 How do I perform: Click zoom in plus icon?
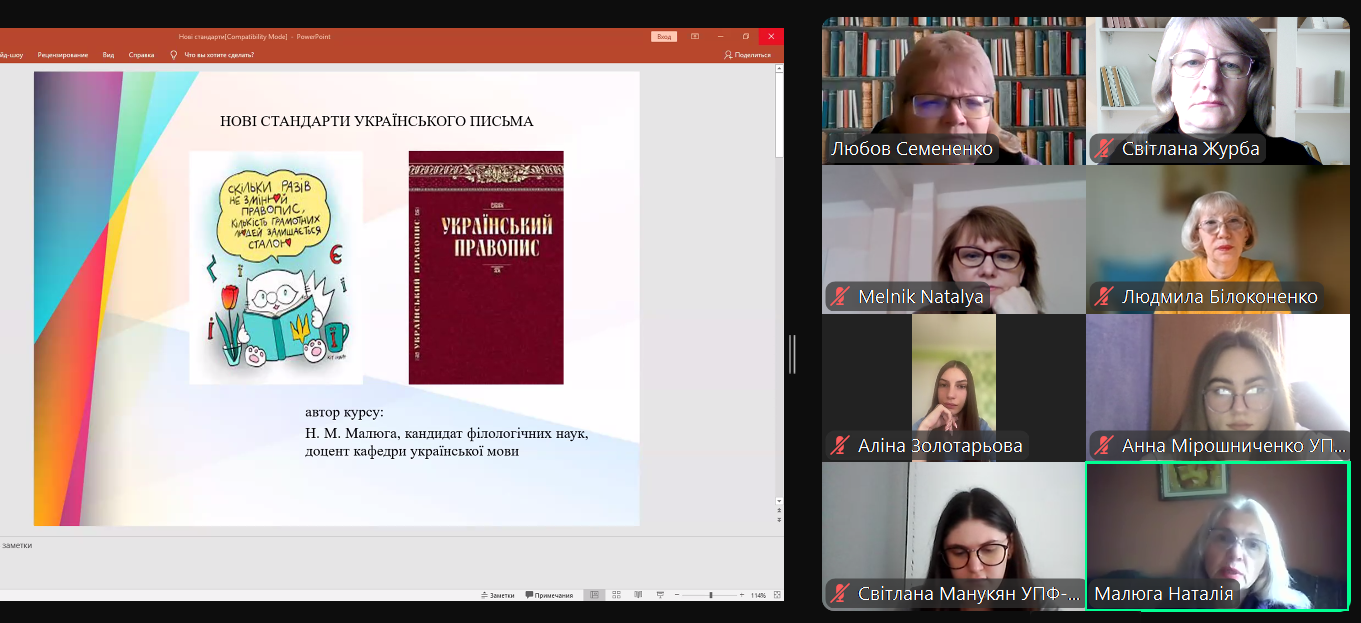742,595
